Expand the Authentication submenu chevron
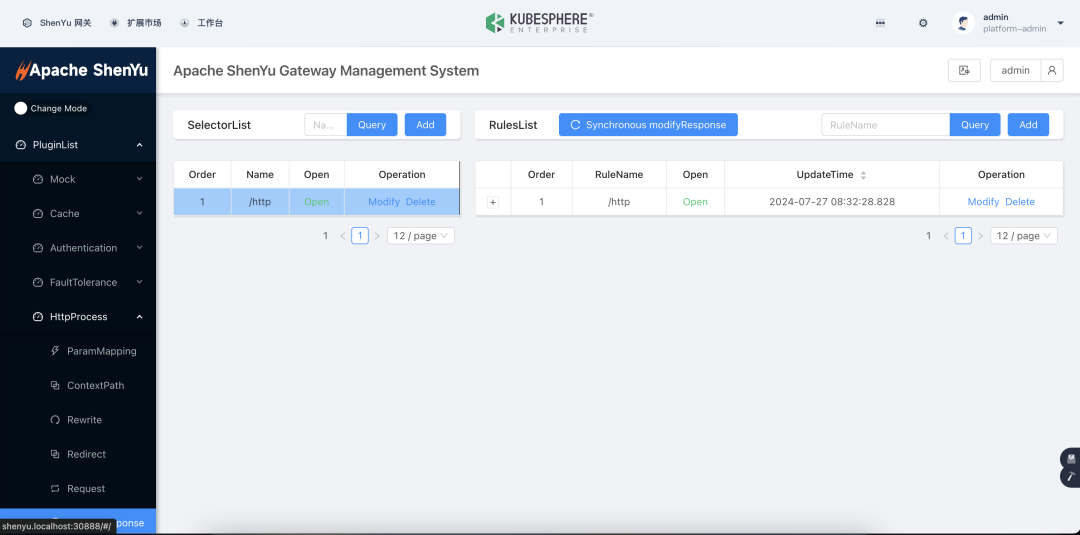 [x=139, y=248]
